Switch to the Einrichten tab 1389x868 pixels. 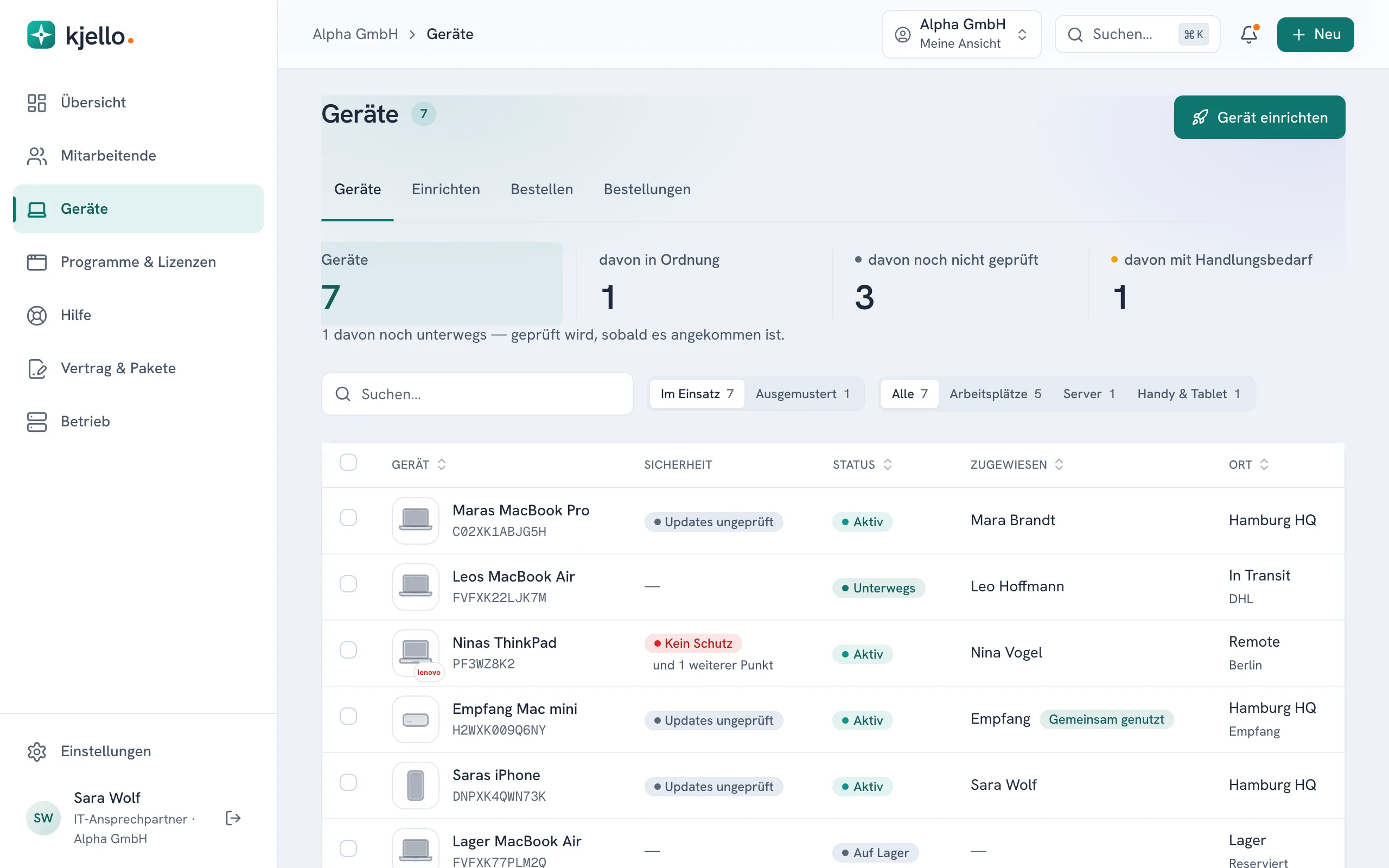[445, 189]
